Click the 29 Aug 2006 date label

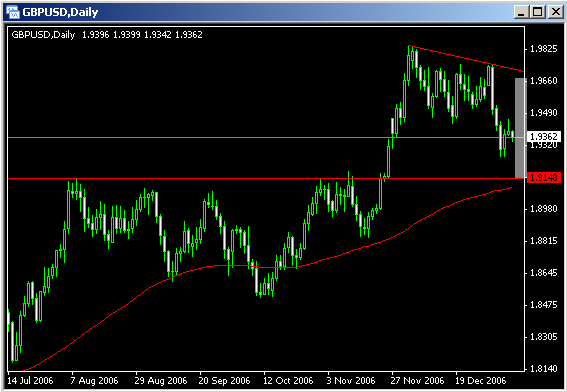[x=161, y=381]
